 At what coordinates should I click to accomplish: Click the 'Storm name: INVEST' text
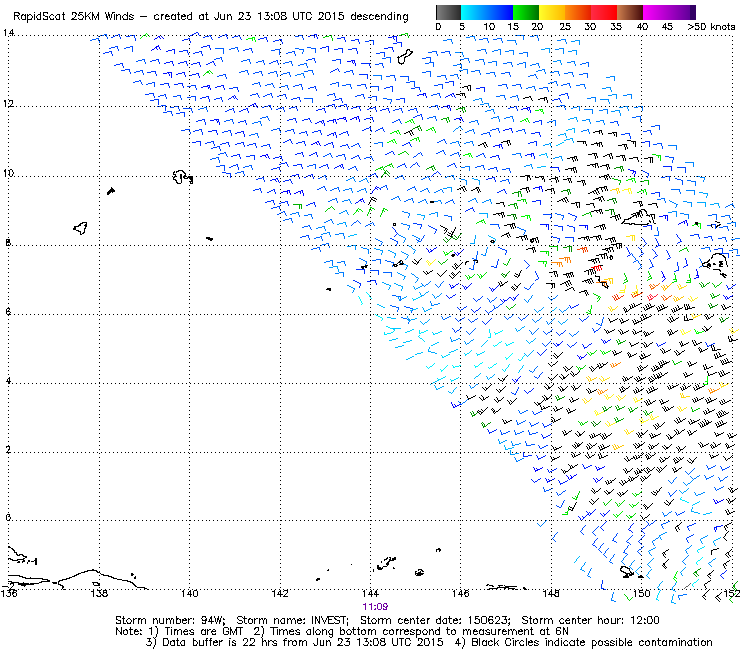(292, 620)
